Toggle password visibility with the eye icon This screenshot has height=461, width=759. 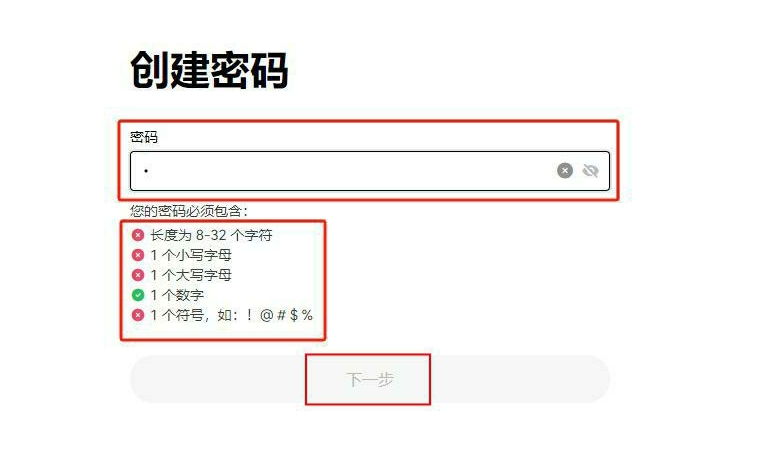pos(590,170)
